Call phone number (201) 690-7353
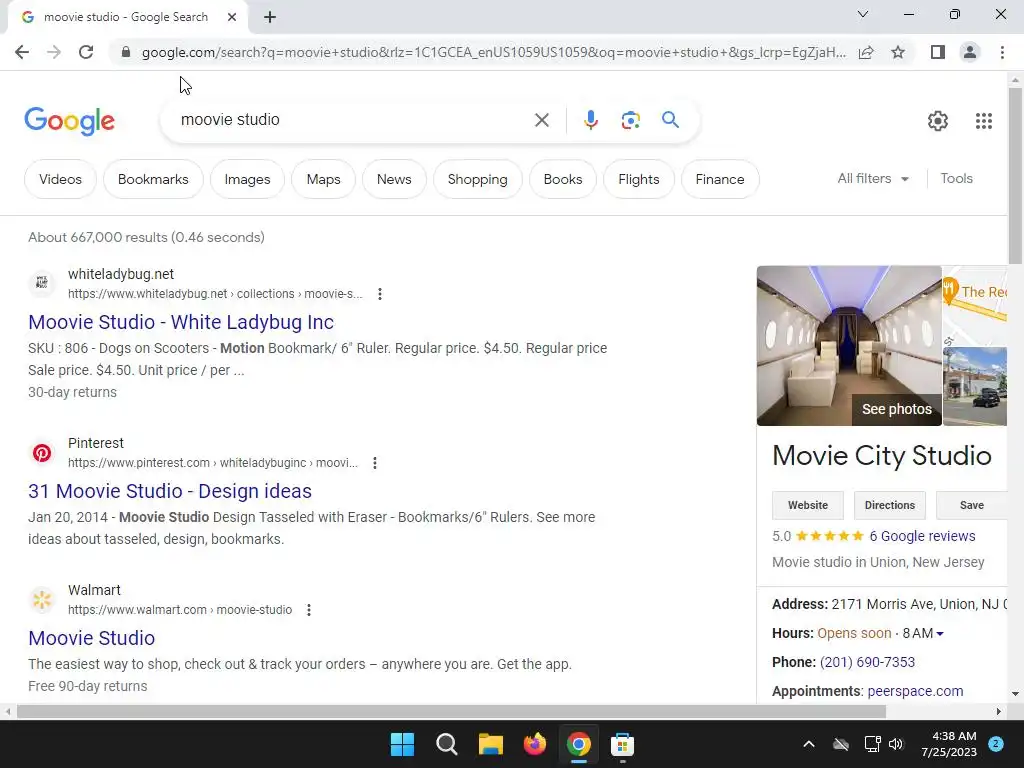 (867, 662)
